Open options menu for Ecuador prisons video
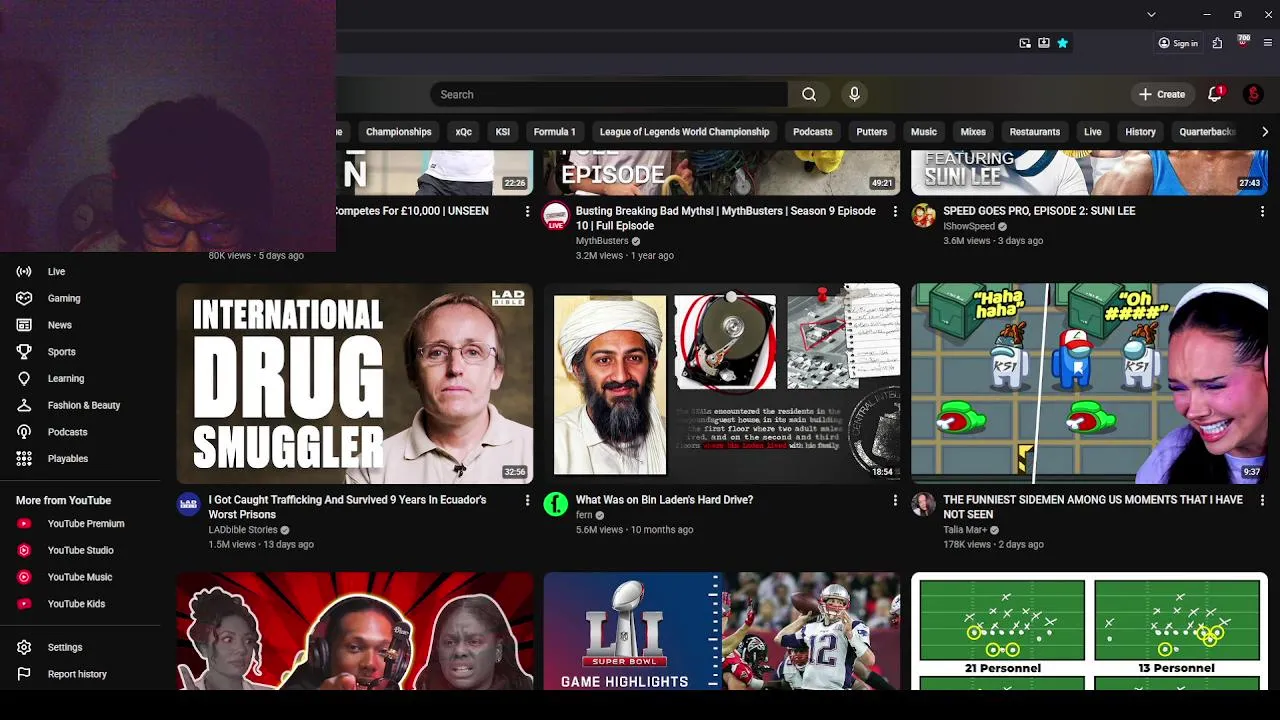The width and height of the screenshot is (1280, 720). click(x=527, y=500)
